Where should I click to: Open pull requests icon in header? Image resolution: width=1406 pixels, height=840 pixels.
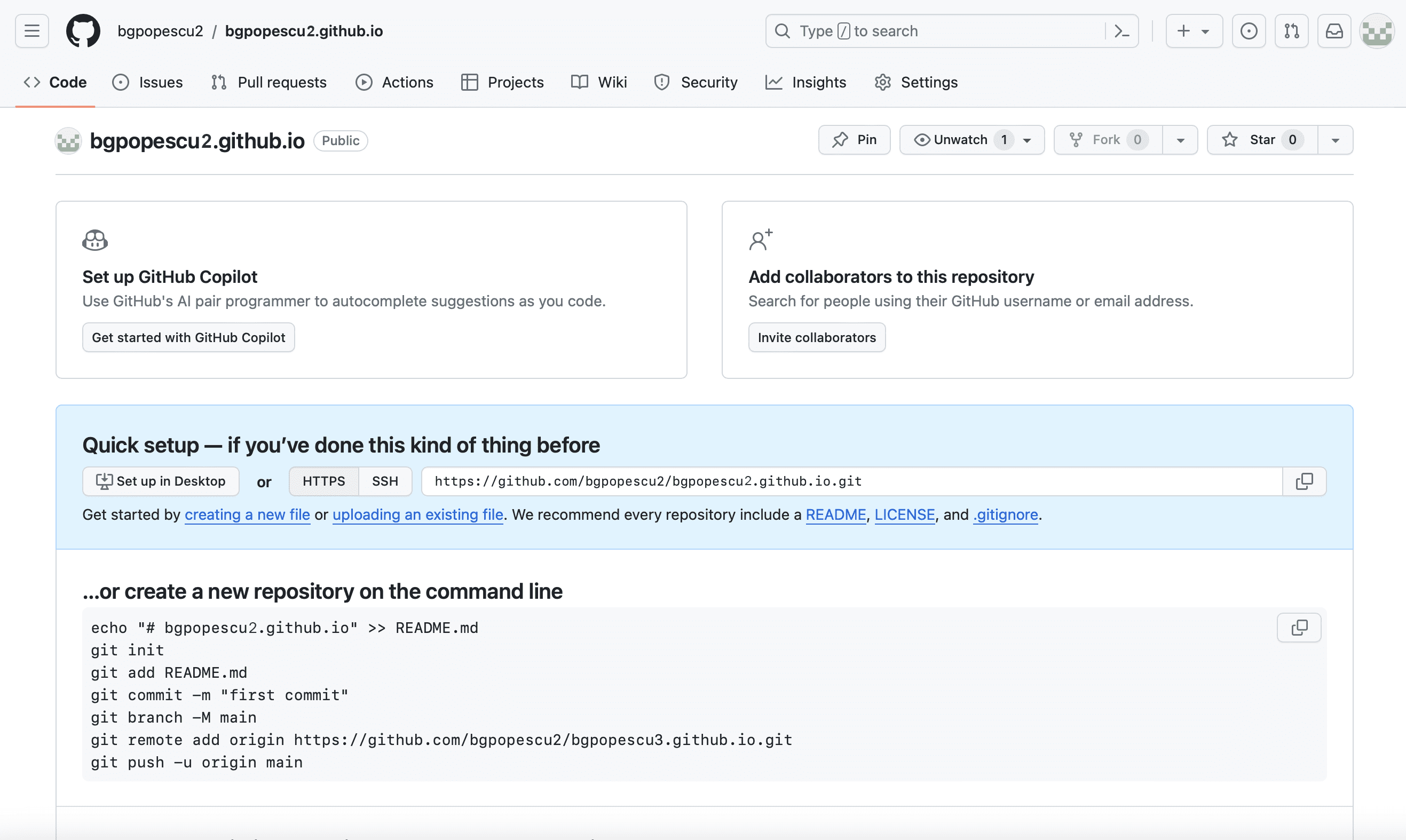coord(1292,30)
